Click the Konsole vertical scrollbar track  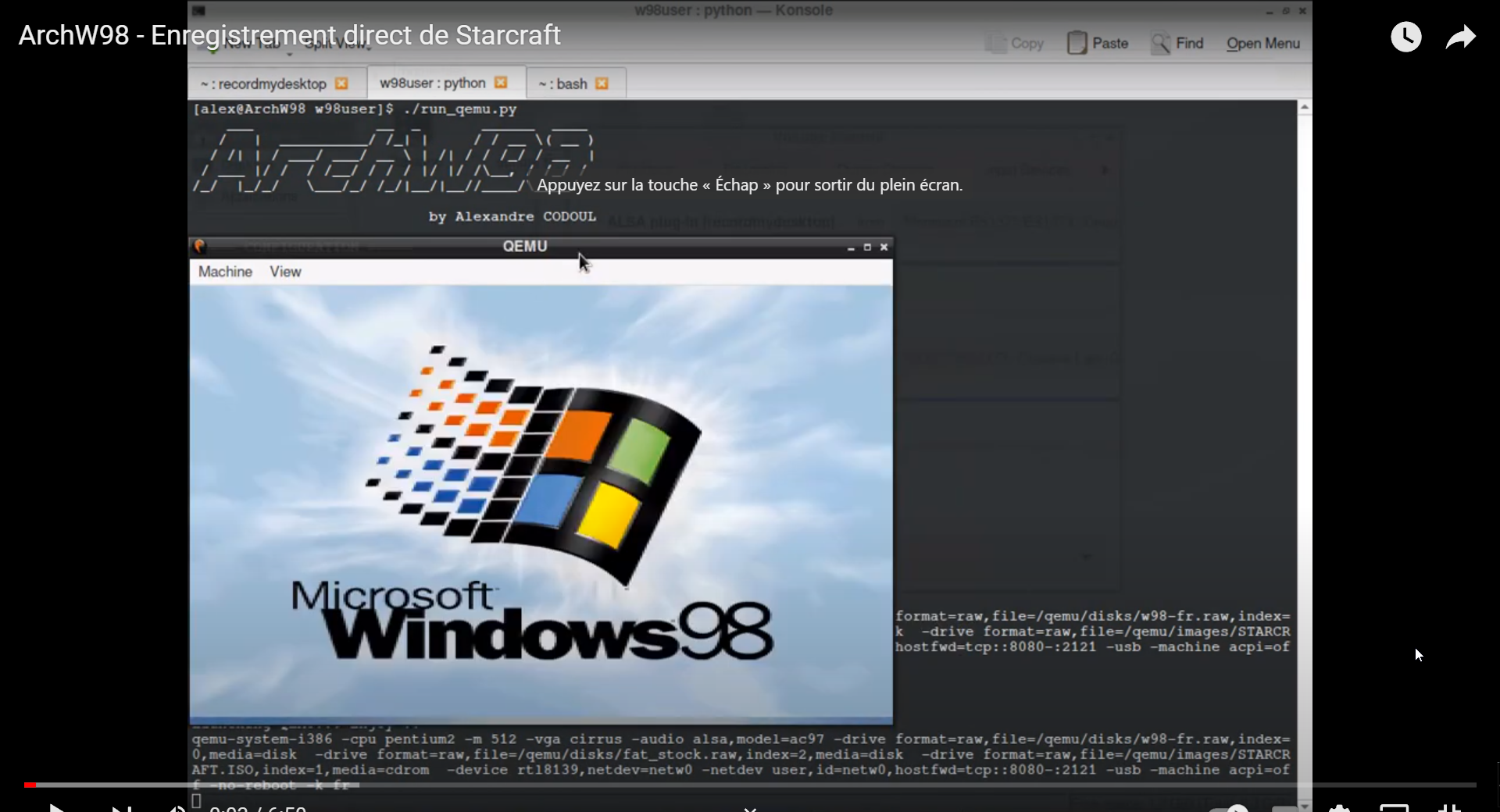pos(1305,457)
